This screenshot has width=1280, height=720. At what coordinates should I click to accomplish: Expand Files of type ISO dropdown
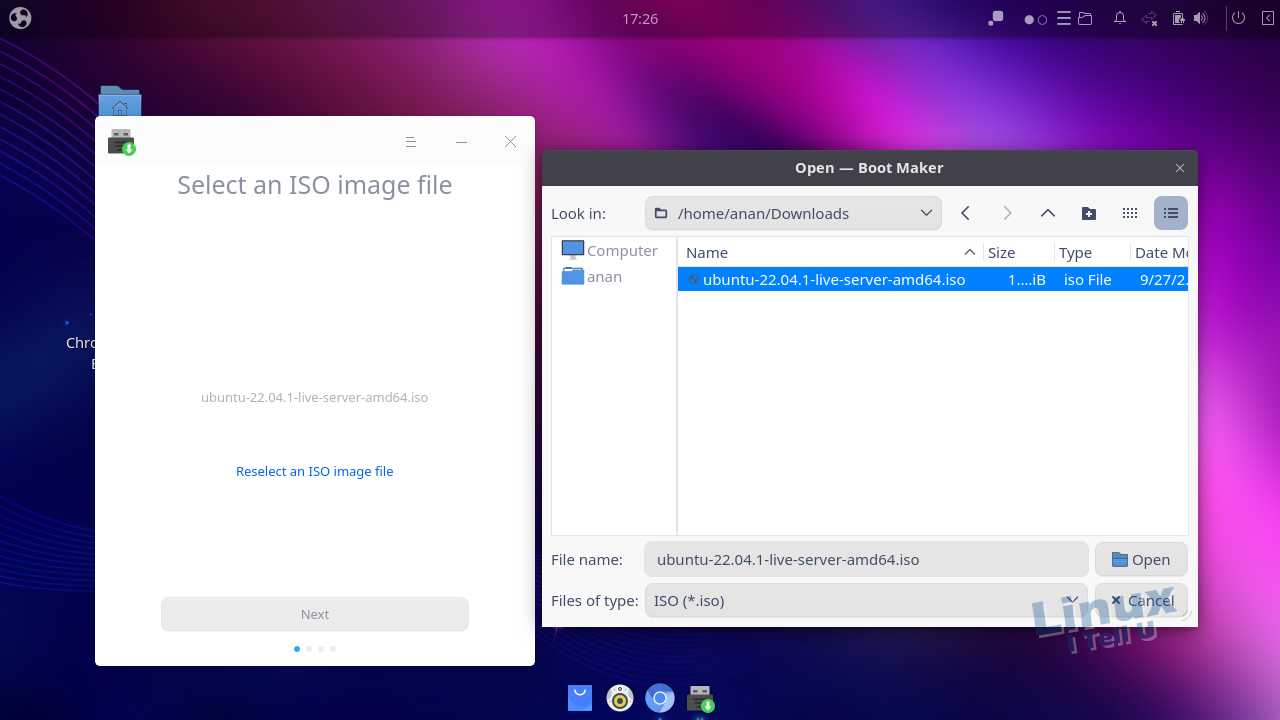866,600
